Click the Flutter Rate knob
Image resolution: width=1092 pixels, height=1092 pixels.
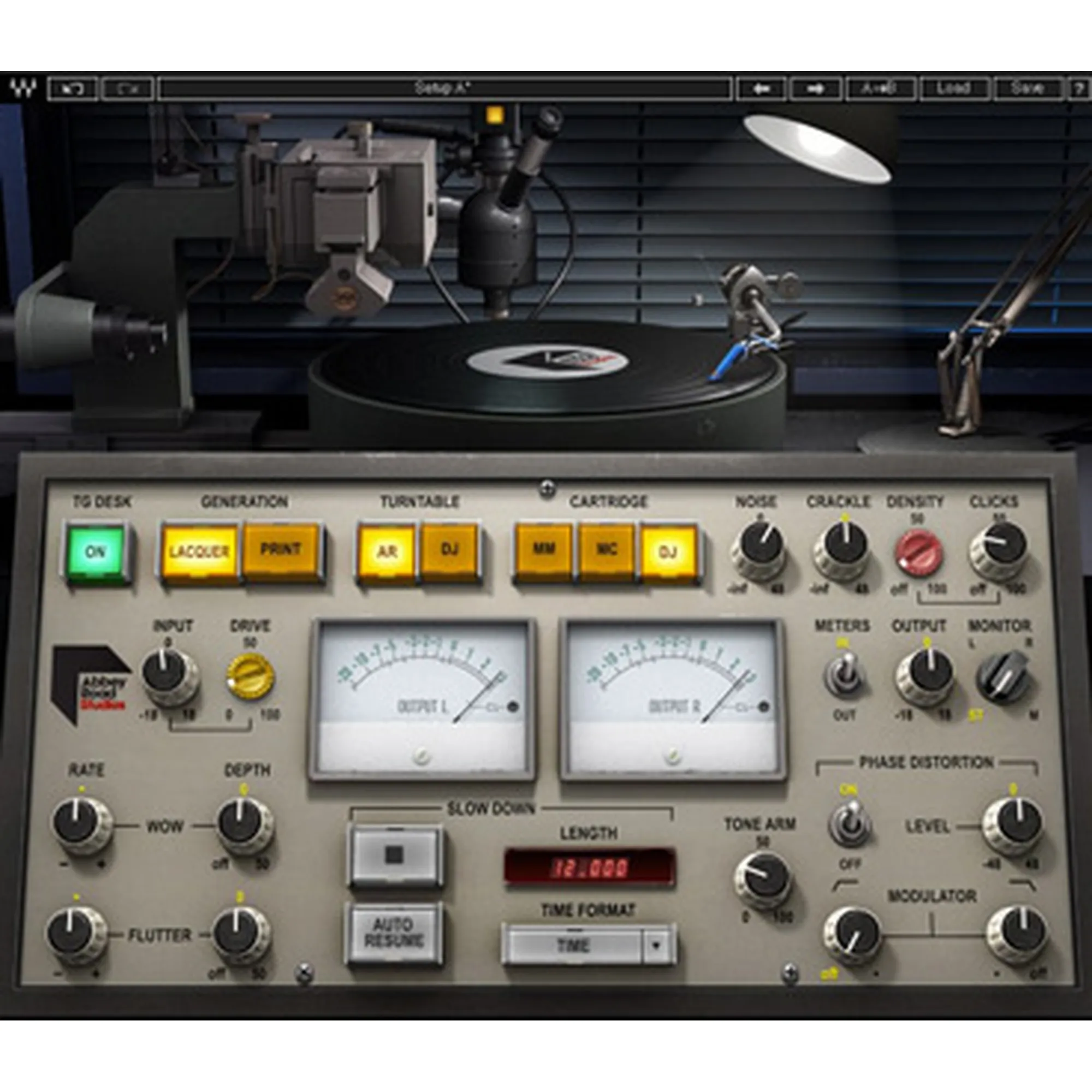tap(76, 936)
